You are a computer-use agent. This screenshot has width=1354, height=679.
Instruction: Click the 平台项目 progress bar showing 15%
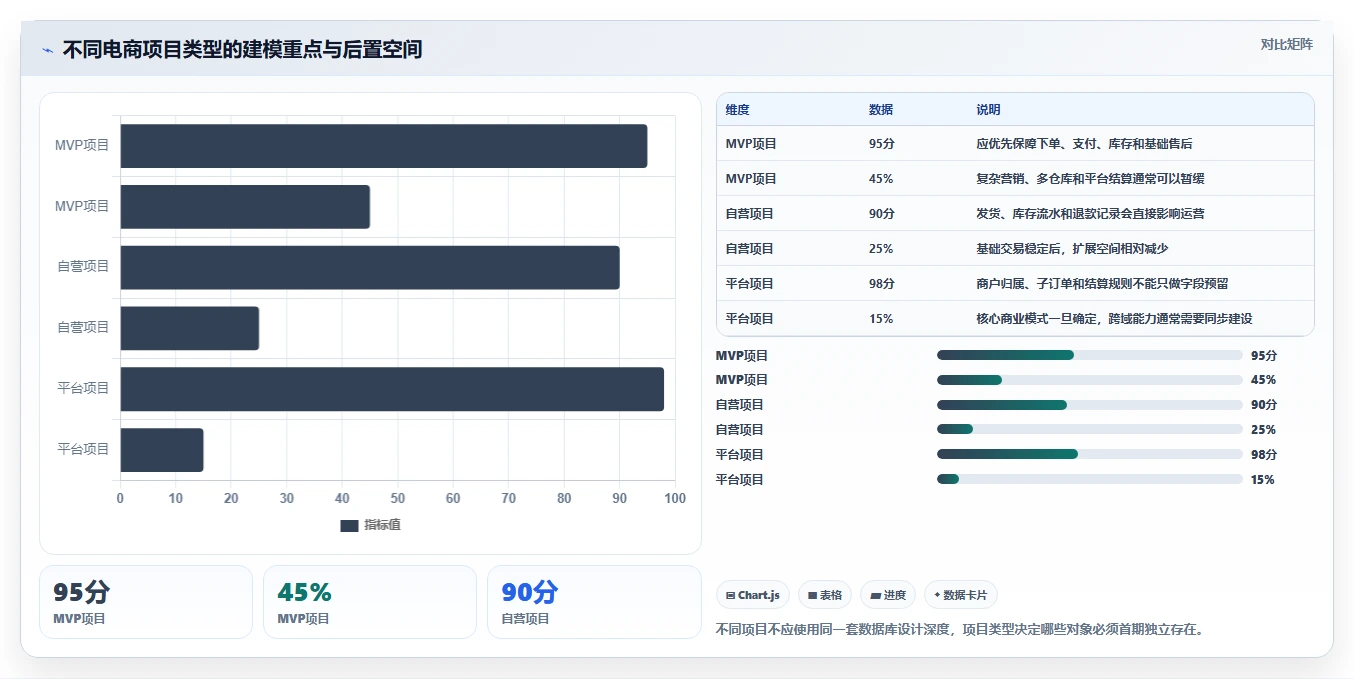[x=1089, y=479]
